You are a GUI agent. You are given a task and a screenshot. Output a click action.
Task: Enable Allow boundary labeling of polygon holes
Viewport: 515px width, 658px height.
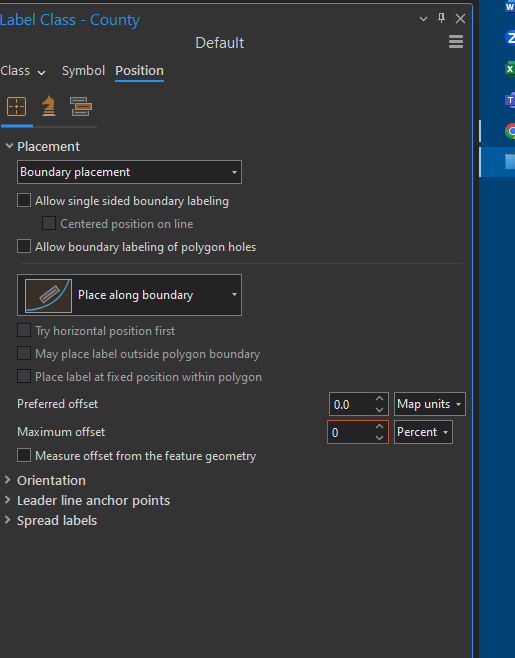(x=24, y=246)
